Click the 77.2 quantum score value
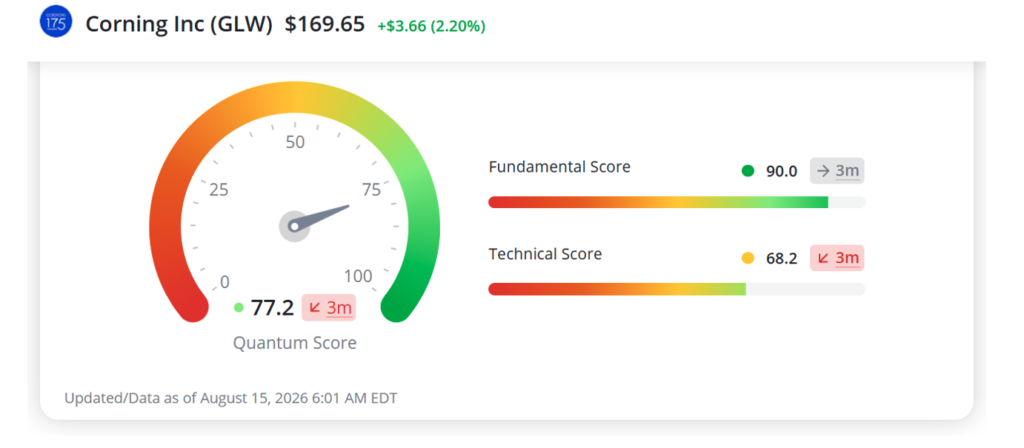This screenshot has height=448, width=1024. click(x=273, y=308)
